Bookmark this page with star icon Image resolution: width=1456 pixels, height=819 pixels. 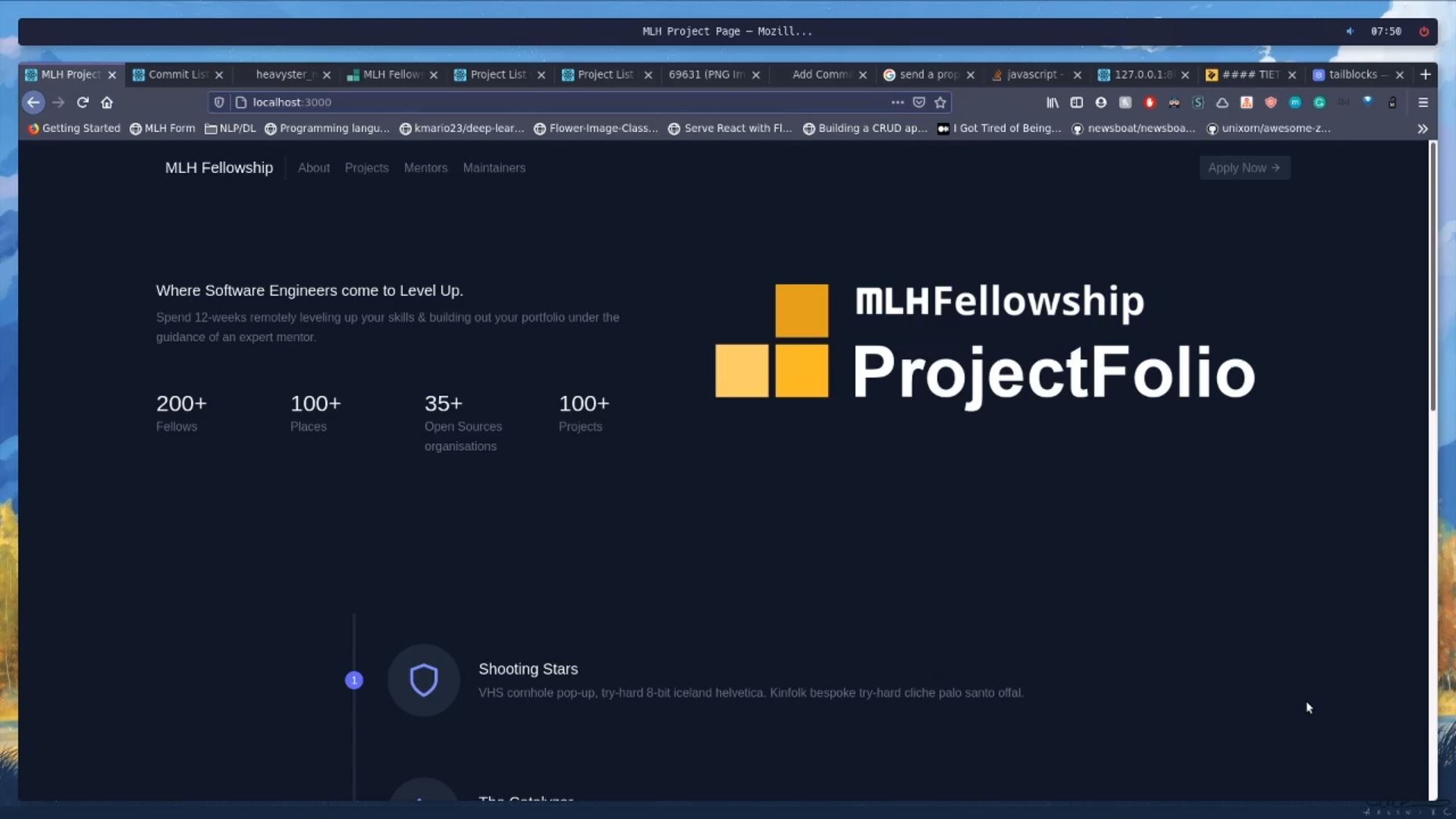[940, 102]
